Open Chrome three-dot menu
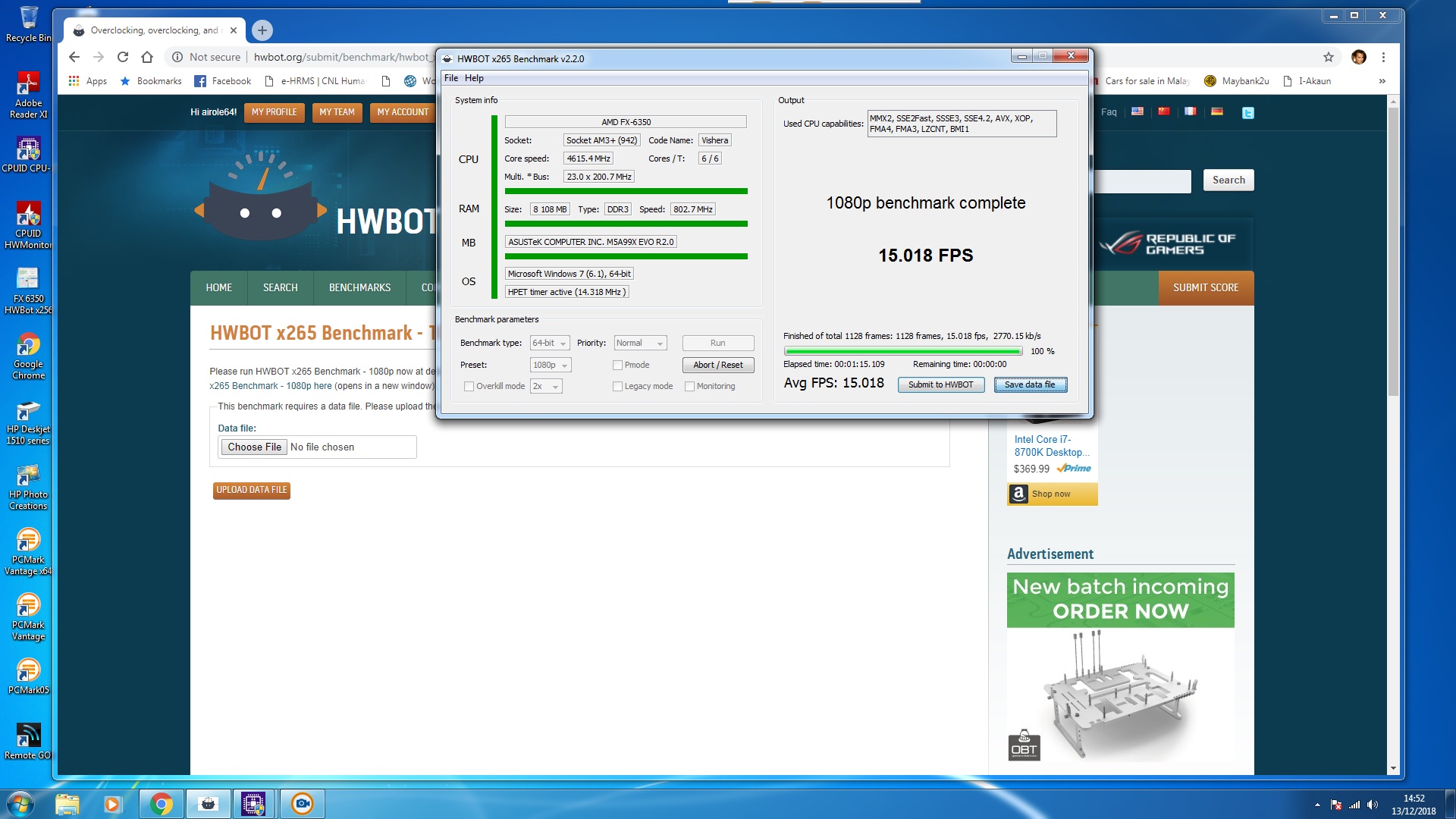The width and height of the screenshot is (1456, 819). tap(1383, 57)
